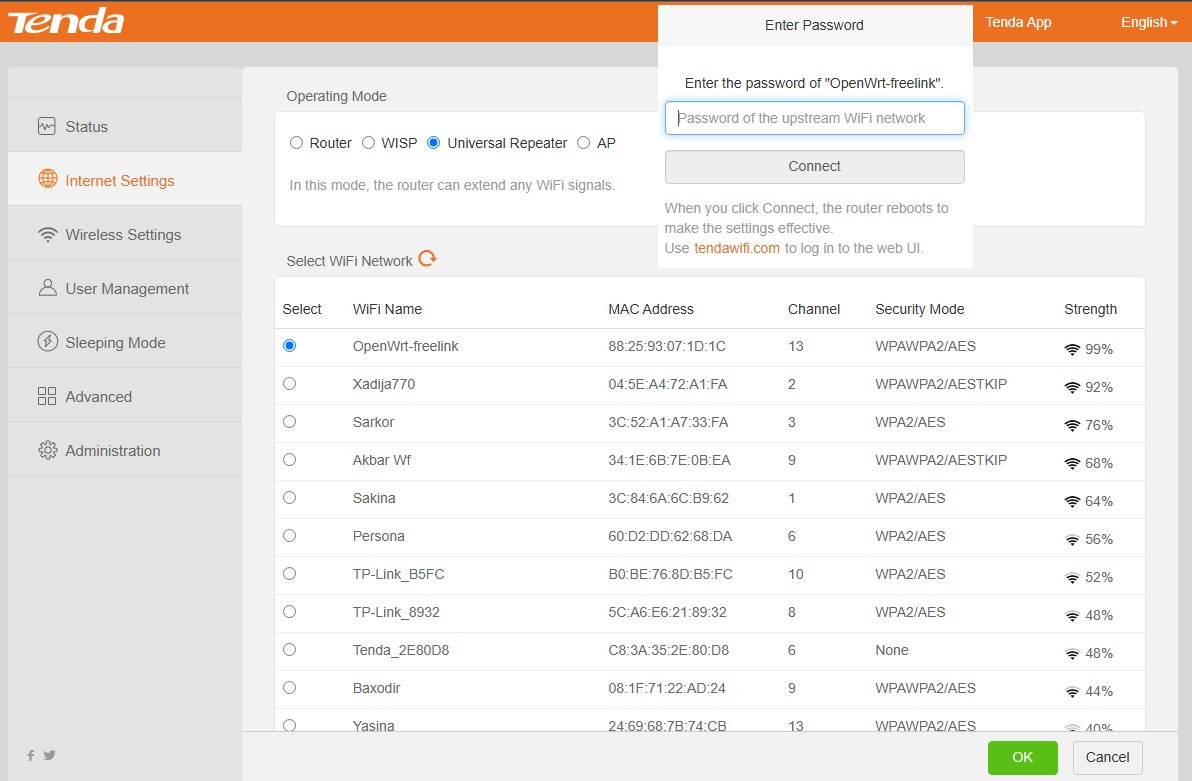Follow the tendawifi.com link

(737, 248)
